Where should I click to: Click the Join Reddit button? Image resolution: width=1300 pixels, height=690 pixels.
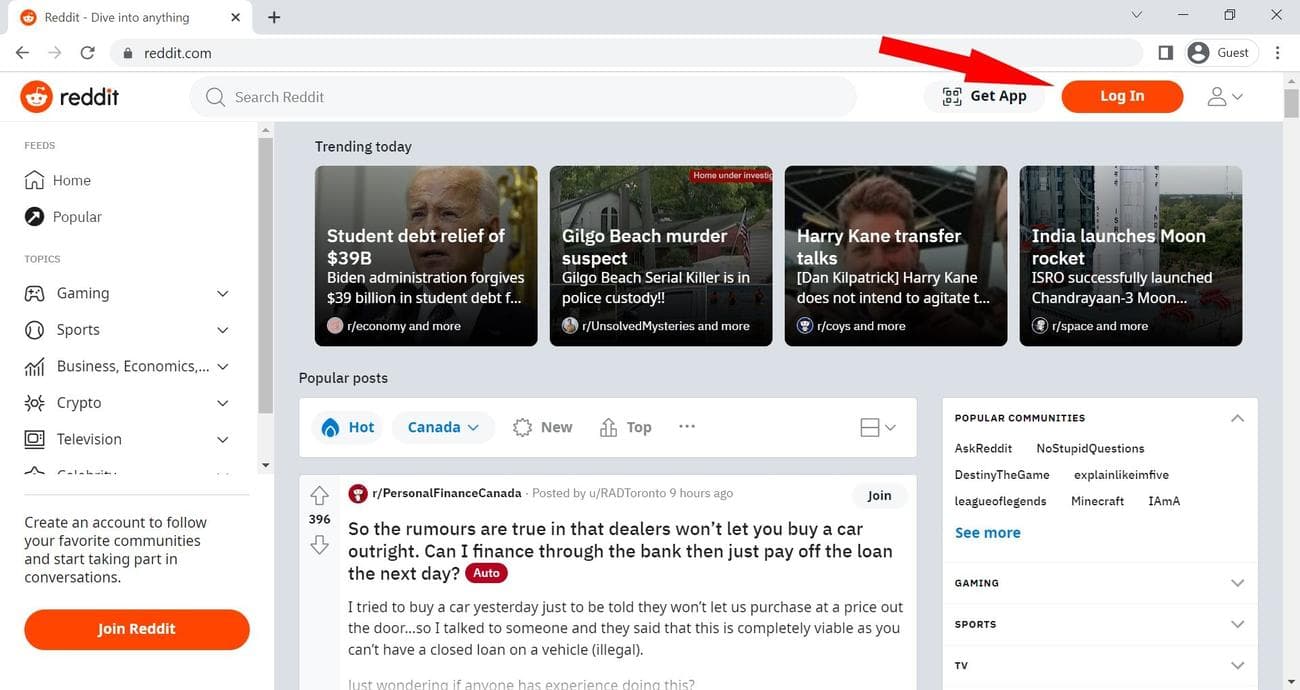137,629
